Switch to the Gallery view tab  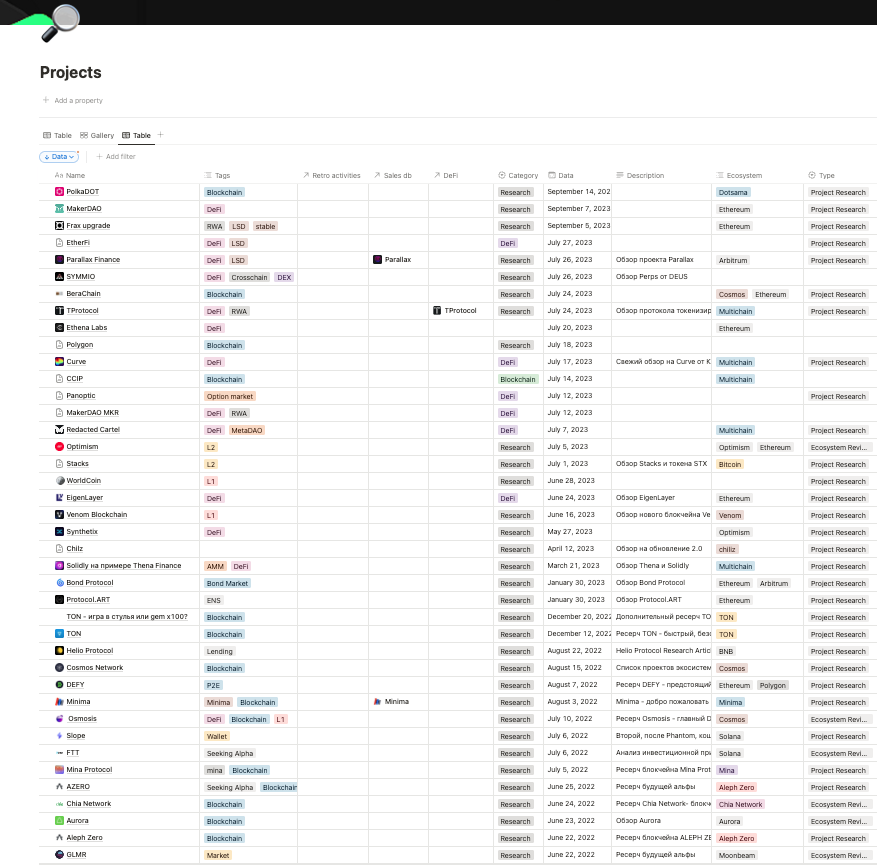tap(97, 135)
